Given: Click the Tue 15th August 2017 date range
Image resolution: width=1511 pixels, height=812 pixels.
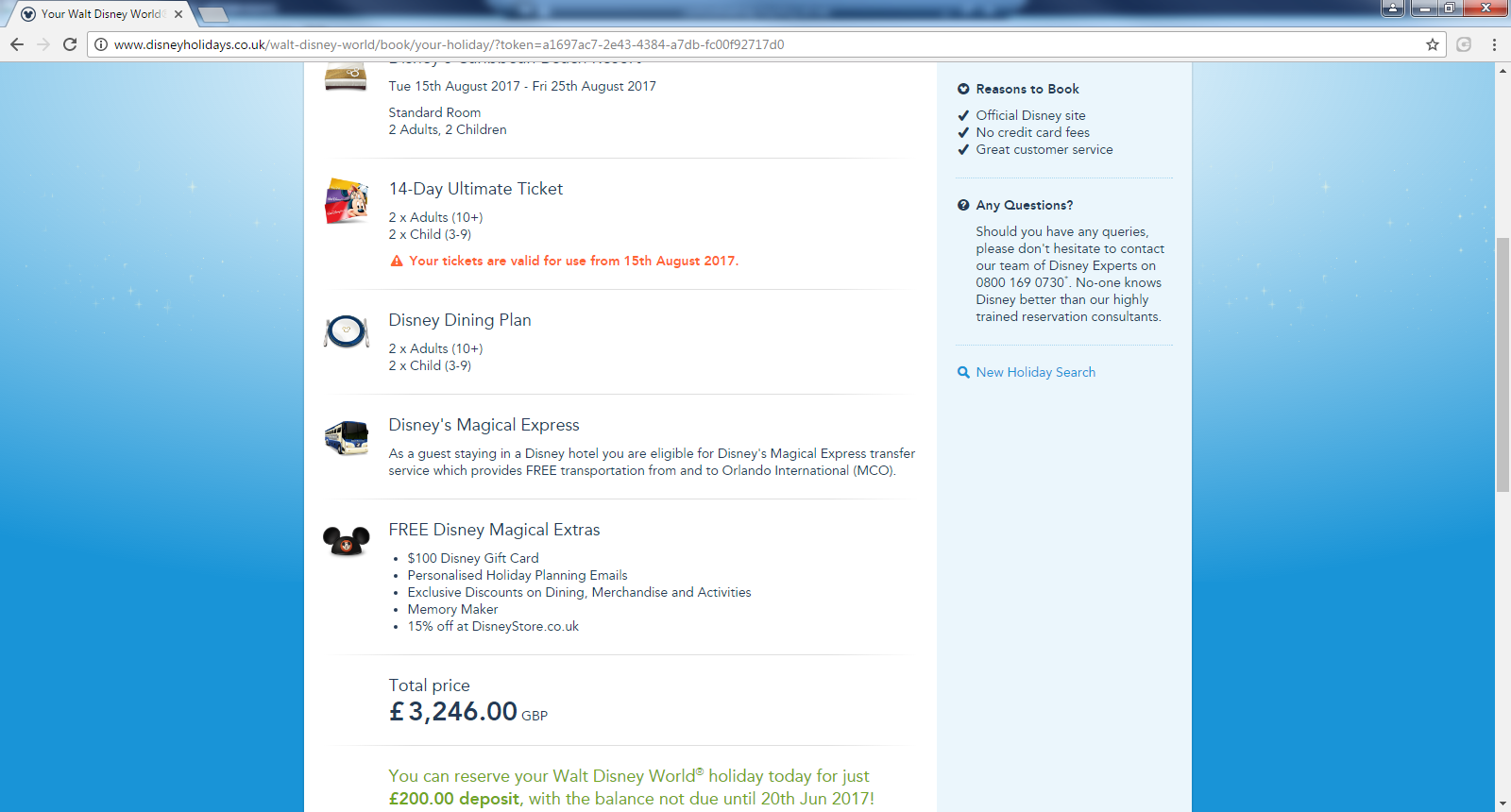Looking at the screenshot, I should [522, 86].
